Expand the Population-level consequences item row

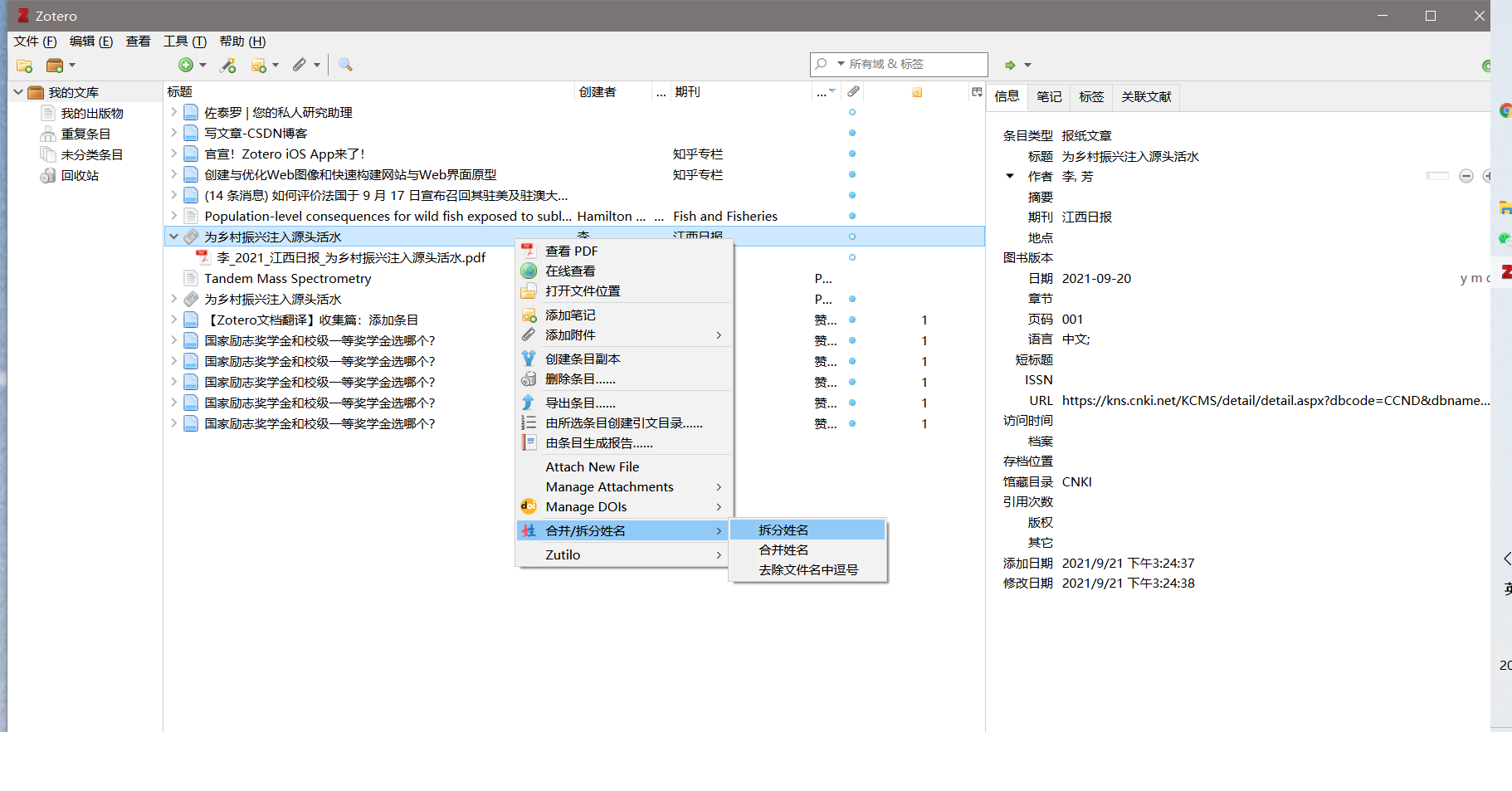click(173, 216)
